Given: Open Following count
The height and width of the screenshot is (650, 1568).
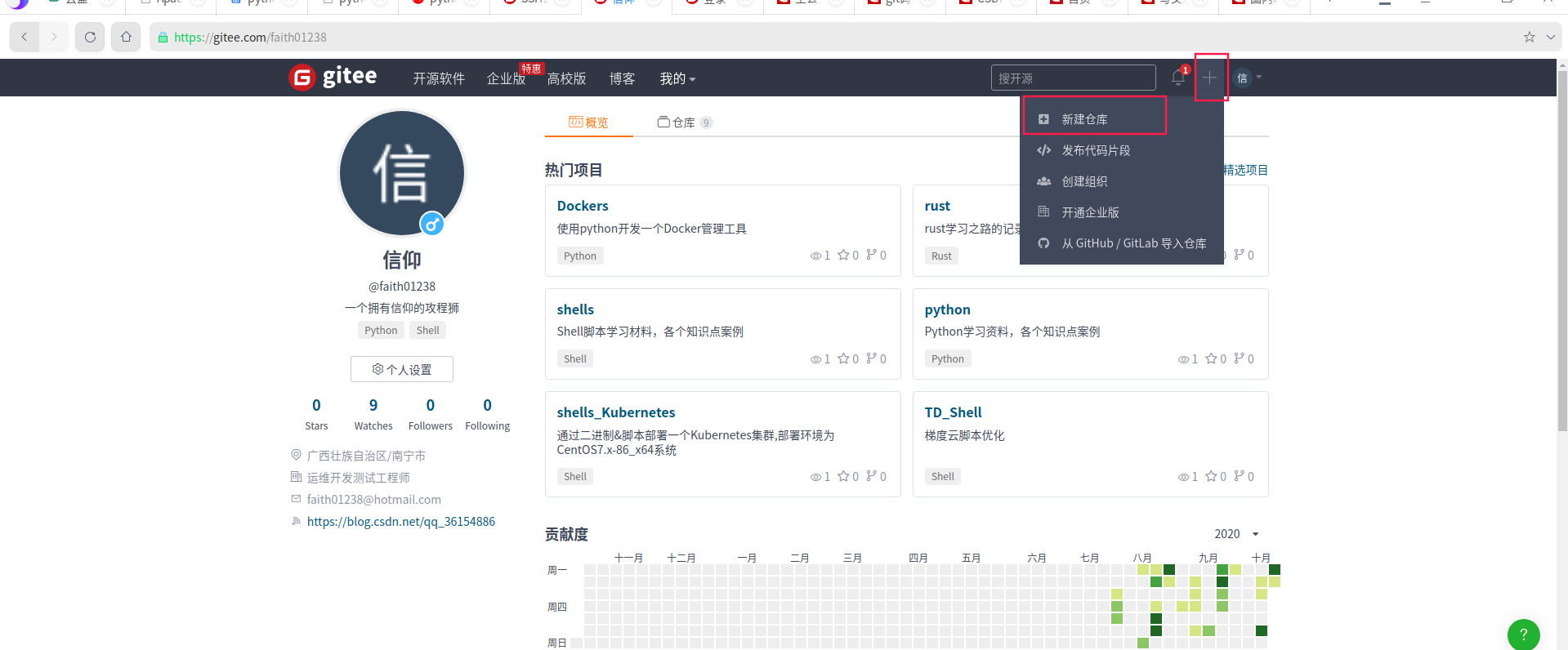Looking at the screenshot, I should [x=488, y=414].
